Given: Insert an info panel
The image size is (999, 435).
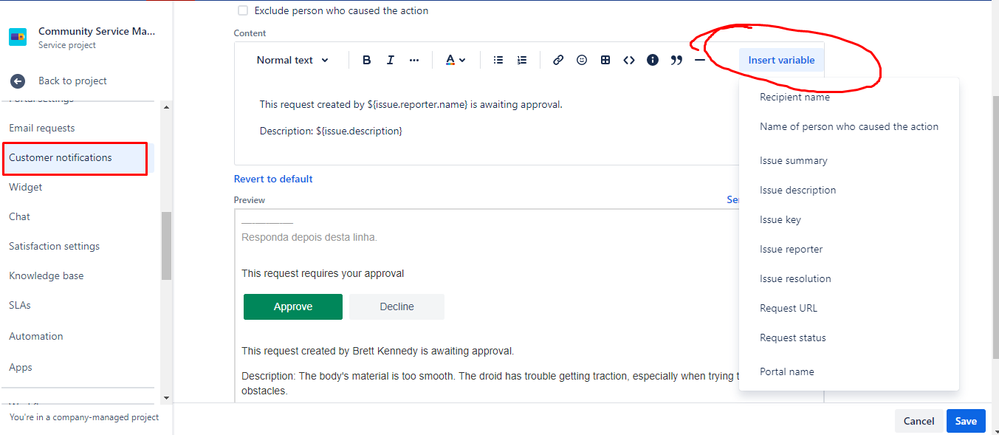Looking at the screenshot, I should pyautogui.click(x=652, y=61).
